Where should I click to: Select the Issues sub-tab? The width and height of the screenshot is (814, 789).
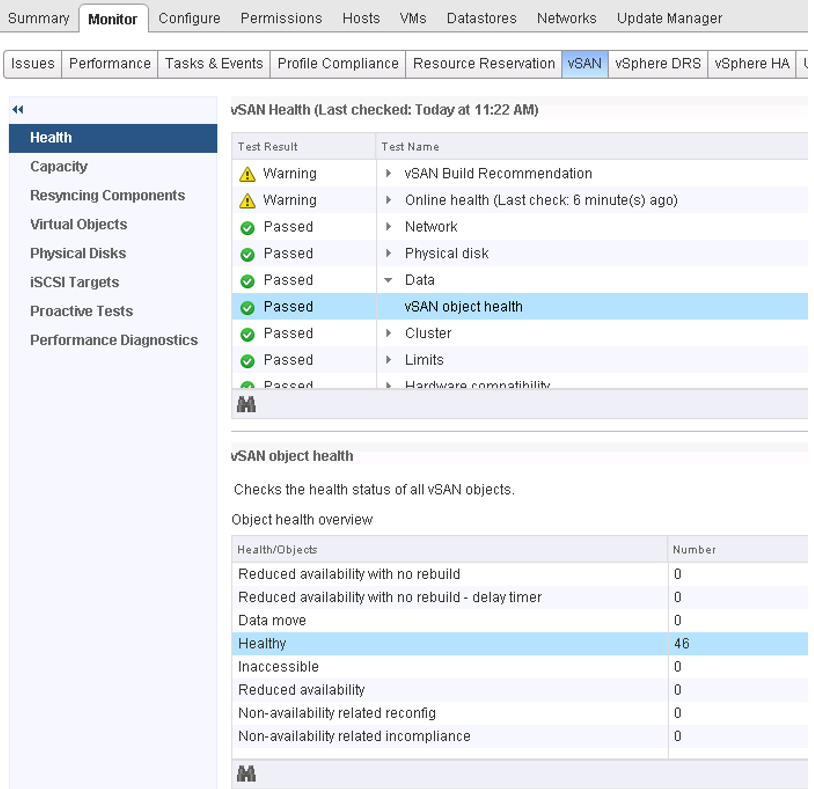tap(33, 64)
